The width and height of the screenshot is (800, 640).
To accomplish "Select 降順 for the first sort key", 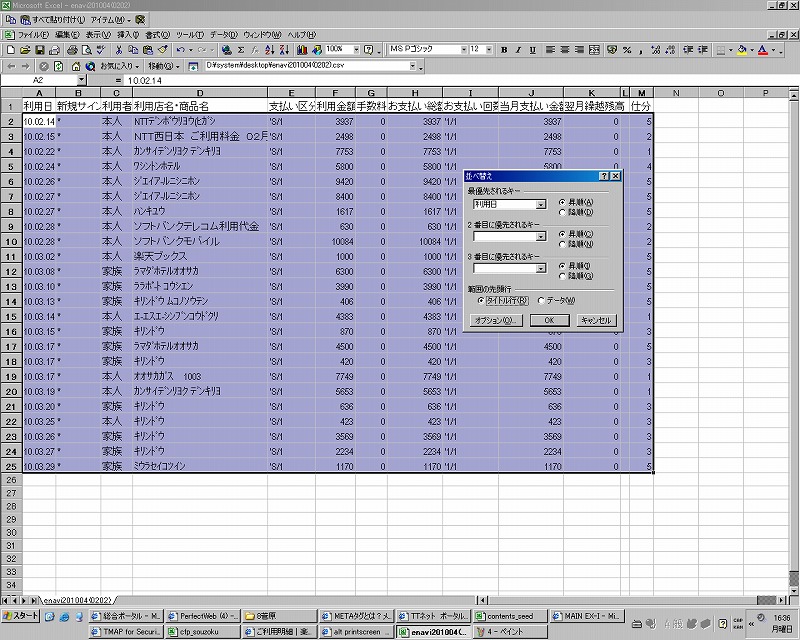I will [562, 210].
